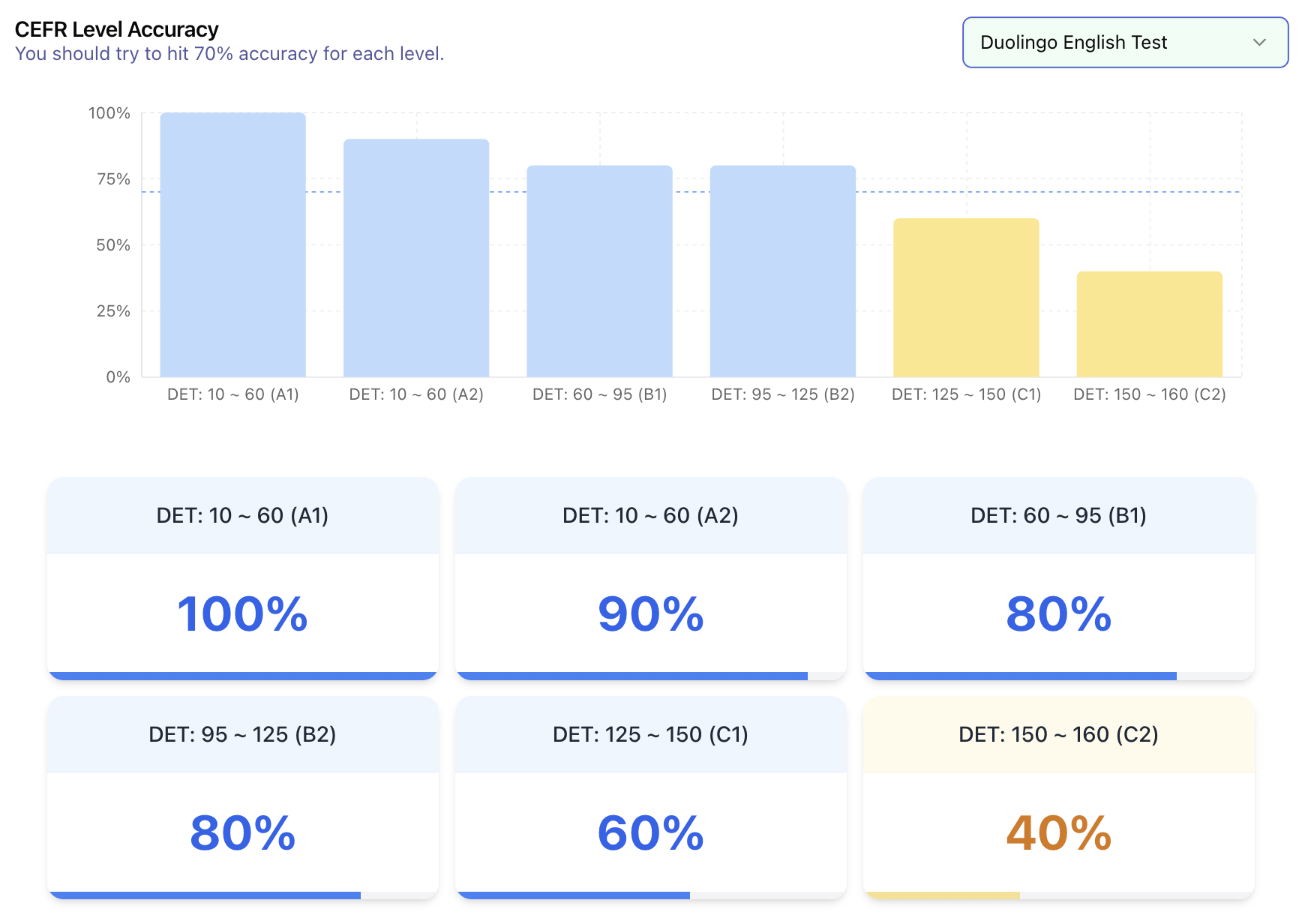Open the A1 100% accuracy card
The height and width of the screenshot is (924, 1308).
[x=242, y=577]
